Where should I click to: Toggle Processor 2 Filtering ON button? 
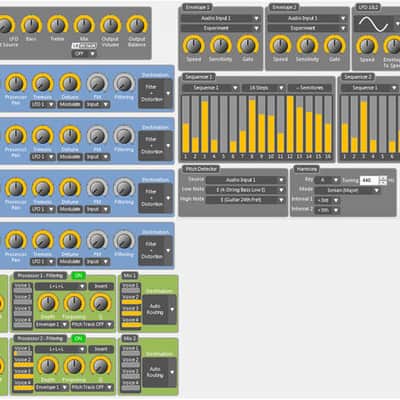coord(78,339)
